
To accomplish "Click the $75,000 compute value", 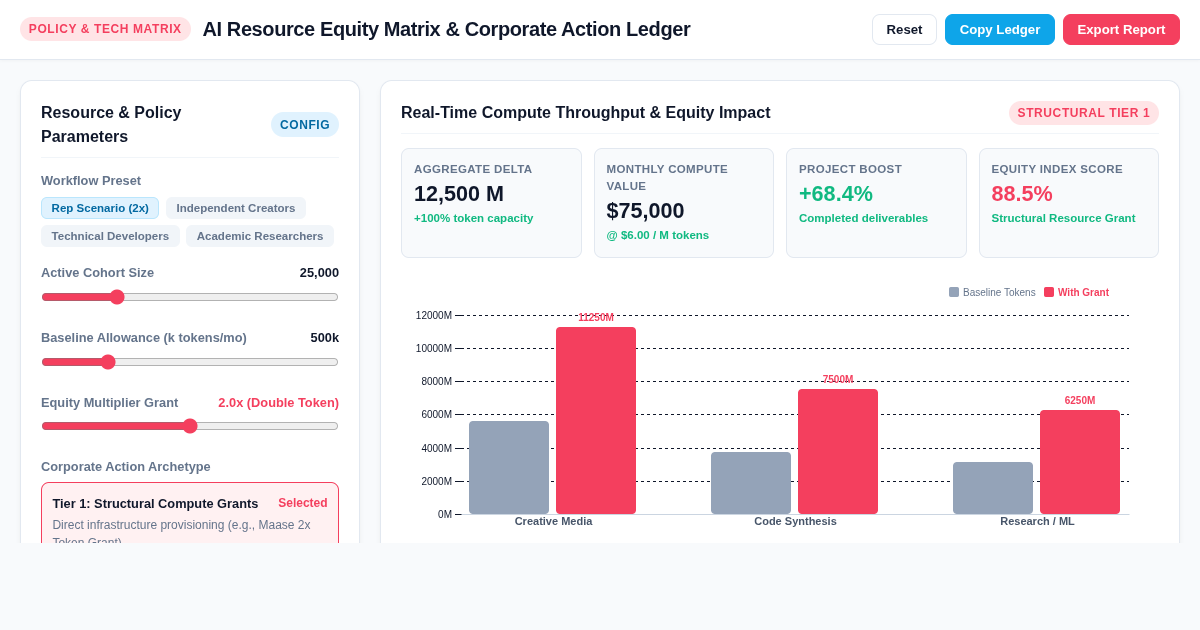I will point(645,211).
